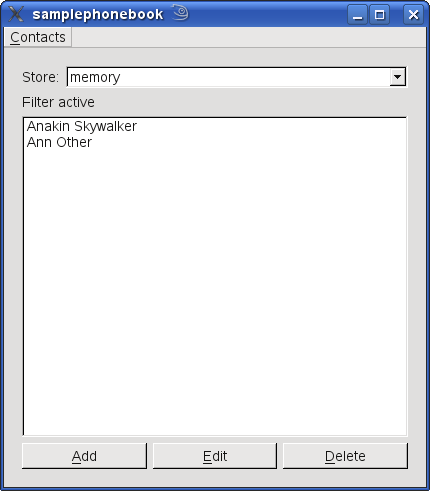
Task: Close the samplephonebook window
Action: coord(413,15)
